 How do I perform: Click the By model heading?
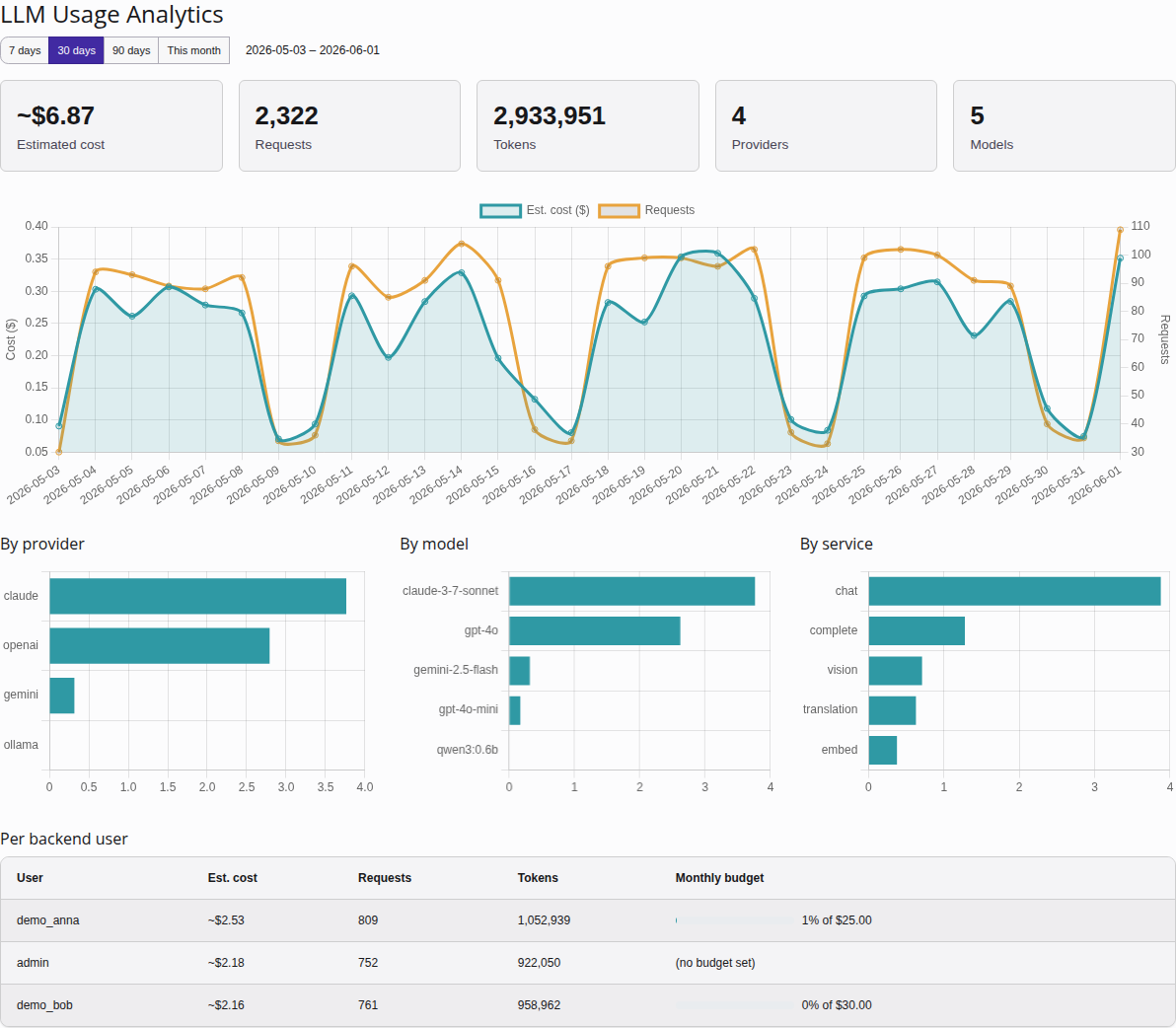pos(434,545)
